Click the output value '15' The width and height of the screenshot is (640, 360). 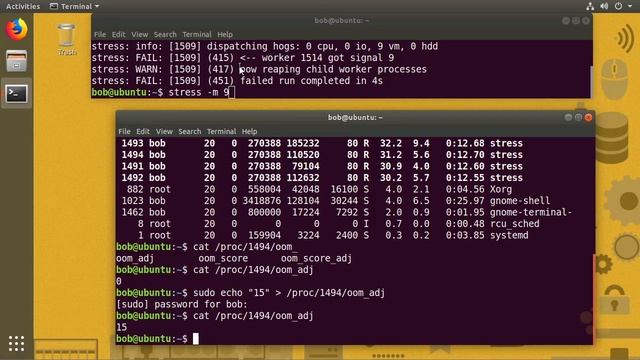(x=121, y=327)
